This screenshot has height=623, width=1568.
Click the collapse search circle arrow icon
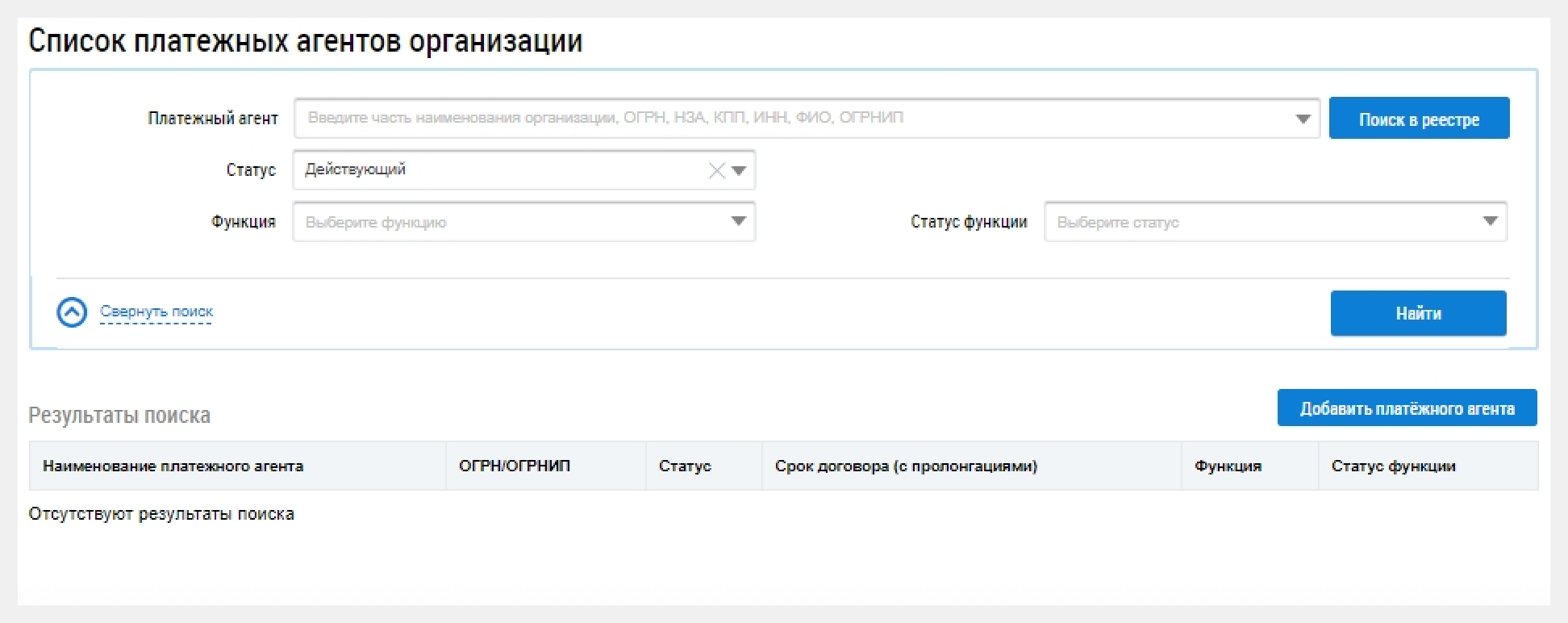tap(72, 312)
